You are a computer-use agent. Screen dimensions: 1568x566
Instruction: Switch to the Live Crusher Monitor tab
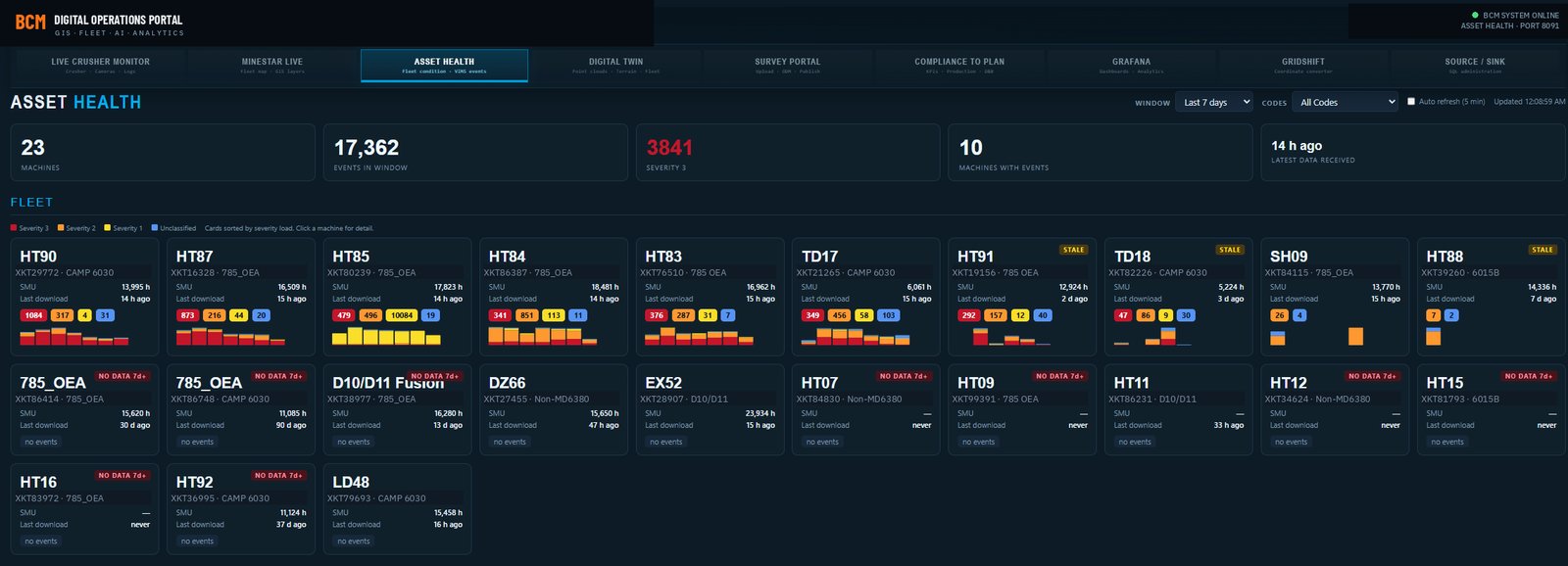point(101,65)
